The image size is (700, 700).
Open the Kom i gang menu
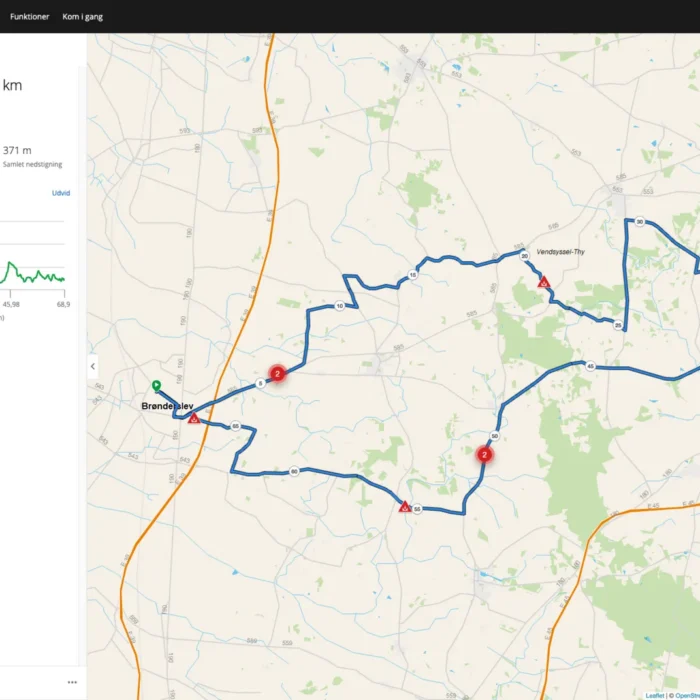point(82,17)
